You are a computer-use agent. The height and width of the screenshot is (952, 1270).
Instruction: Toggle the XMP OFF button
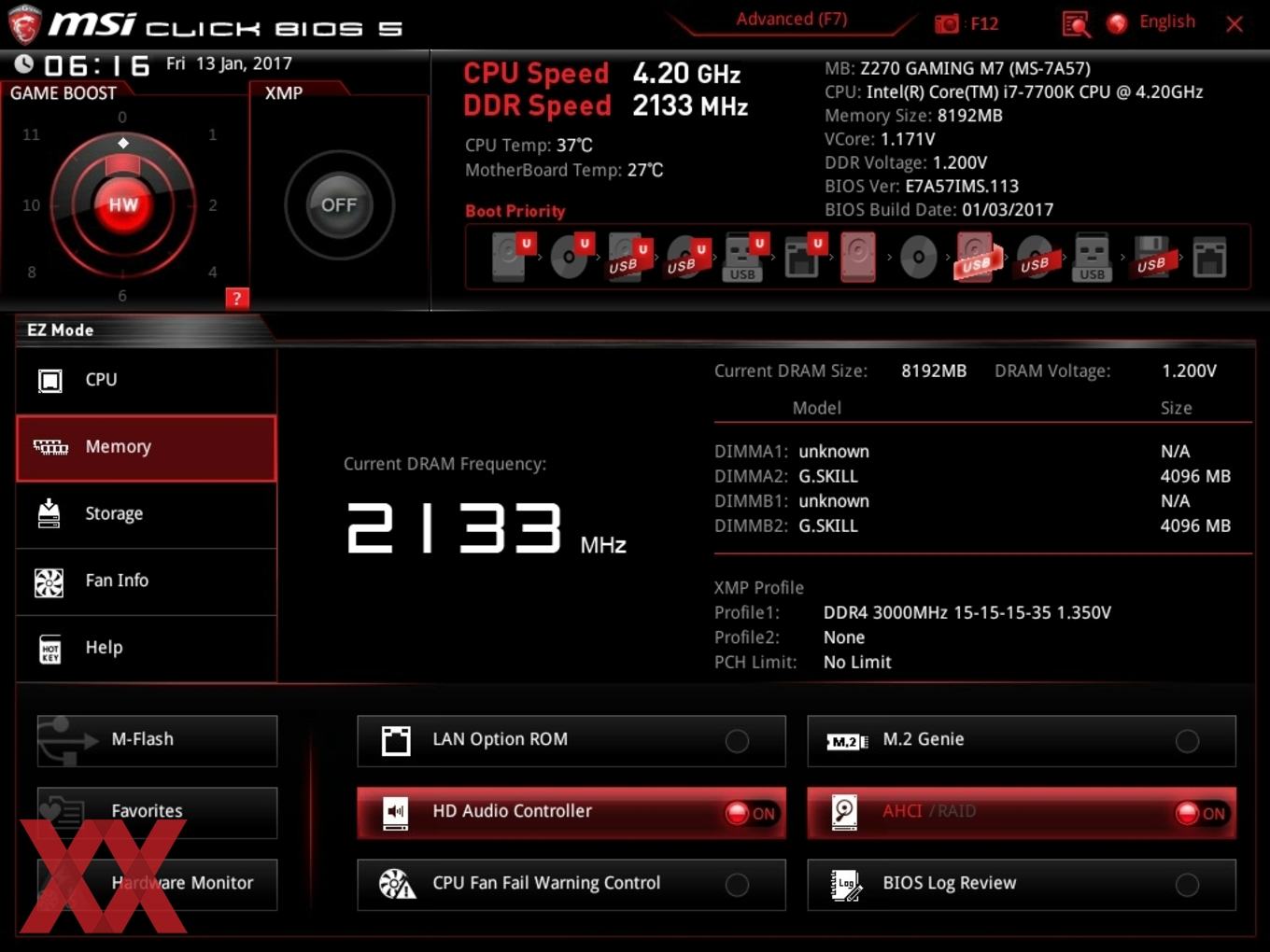[x=339, y=204]
